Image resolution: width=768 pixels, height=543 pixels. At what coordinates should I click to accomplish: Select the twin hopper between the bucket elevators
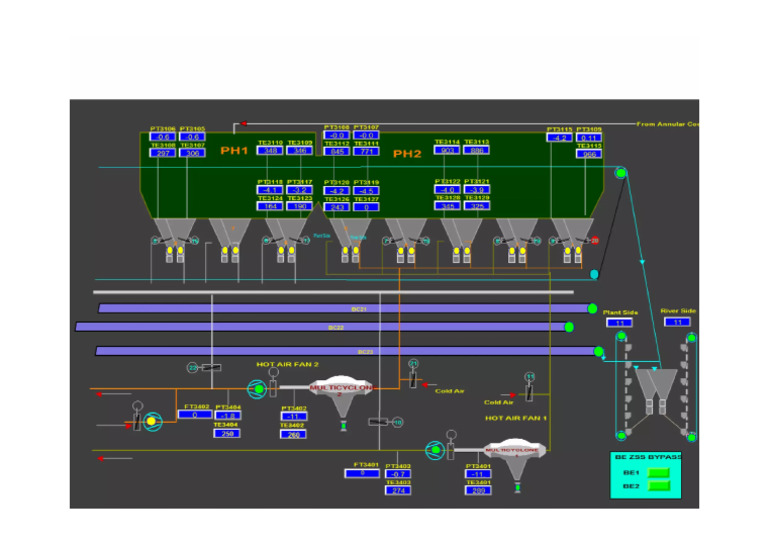(x=656, y=391)
